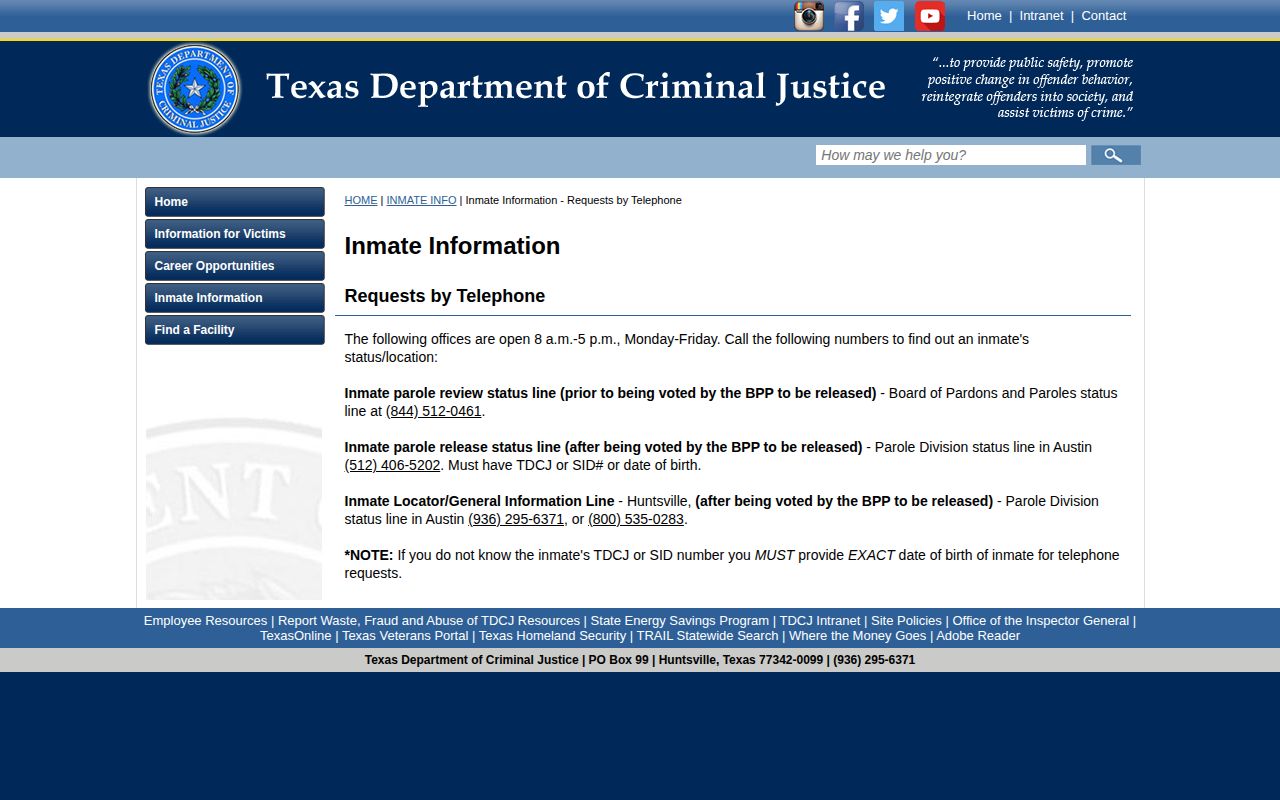The height and width of the screenshot is (800, 1280).
Task: Choose Find a Facility in sidebar
Action: click(x=235, y=330)
